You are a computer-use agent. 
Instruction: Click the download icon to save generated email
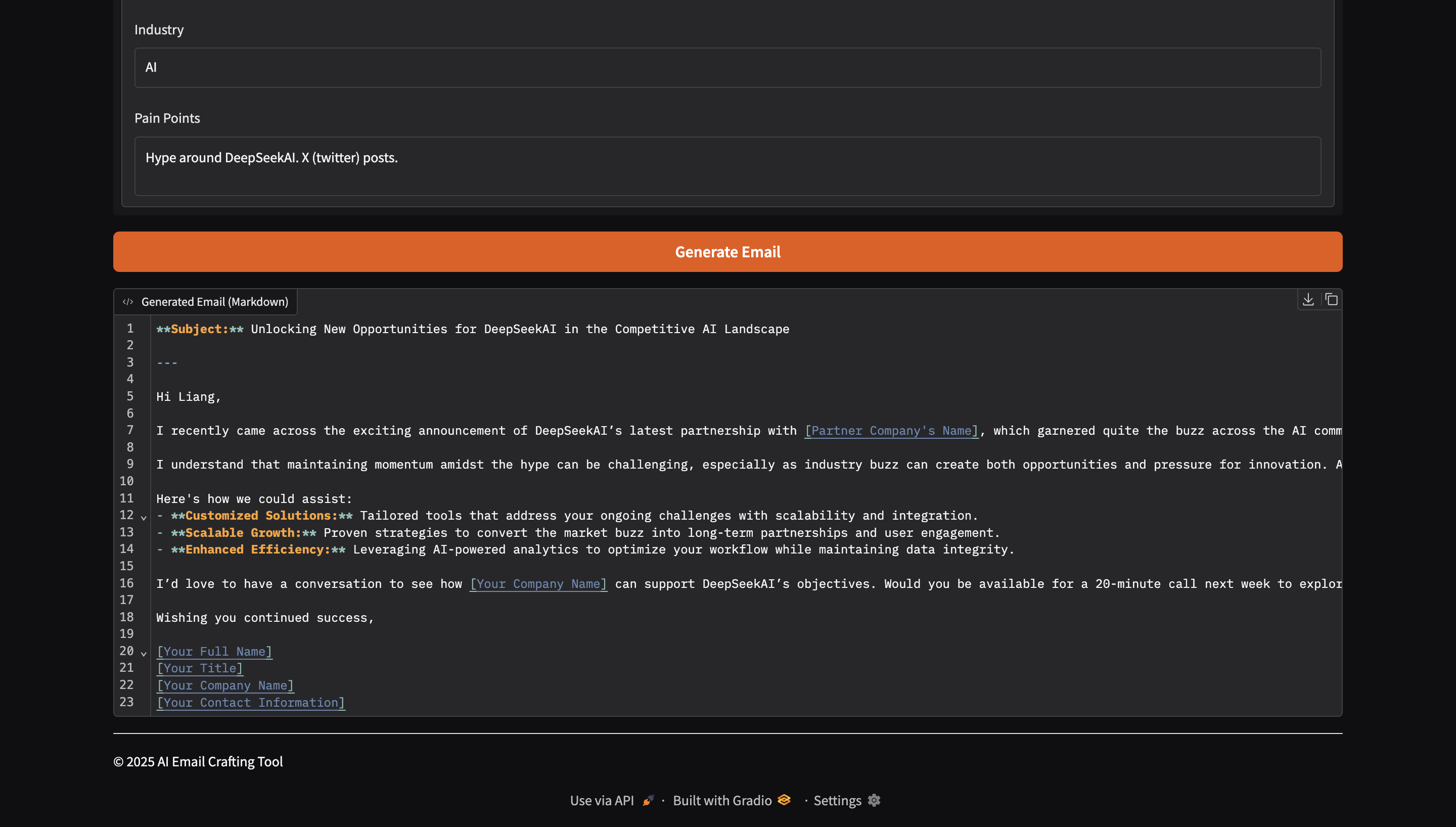(1309, 299)
